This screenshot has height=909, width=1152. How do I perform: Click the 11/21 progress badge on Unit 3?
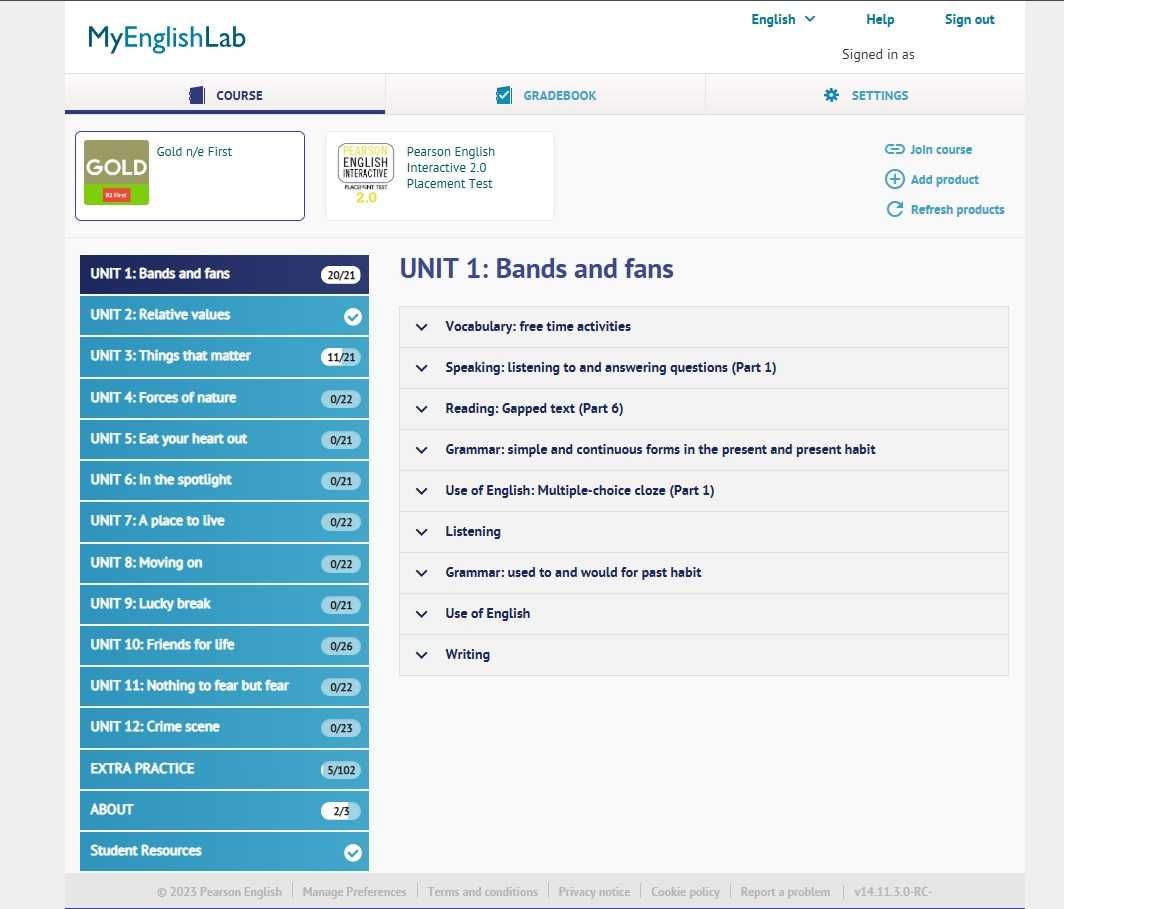(x=341, y=357)
